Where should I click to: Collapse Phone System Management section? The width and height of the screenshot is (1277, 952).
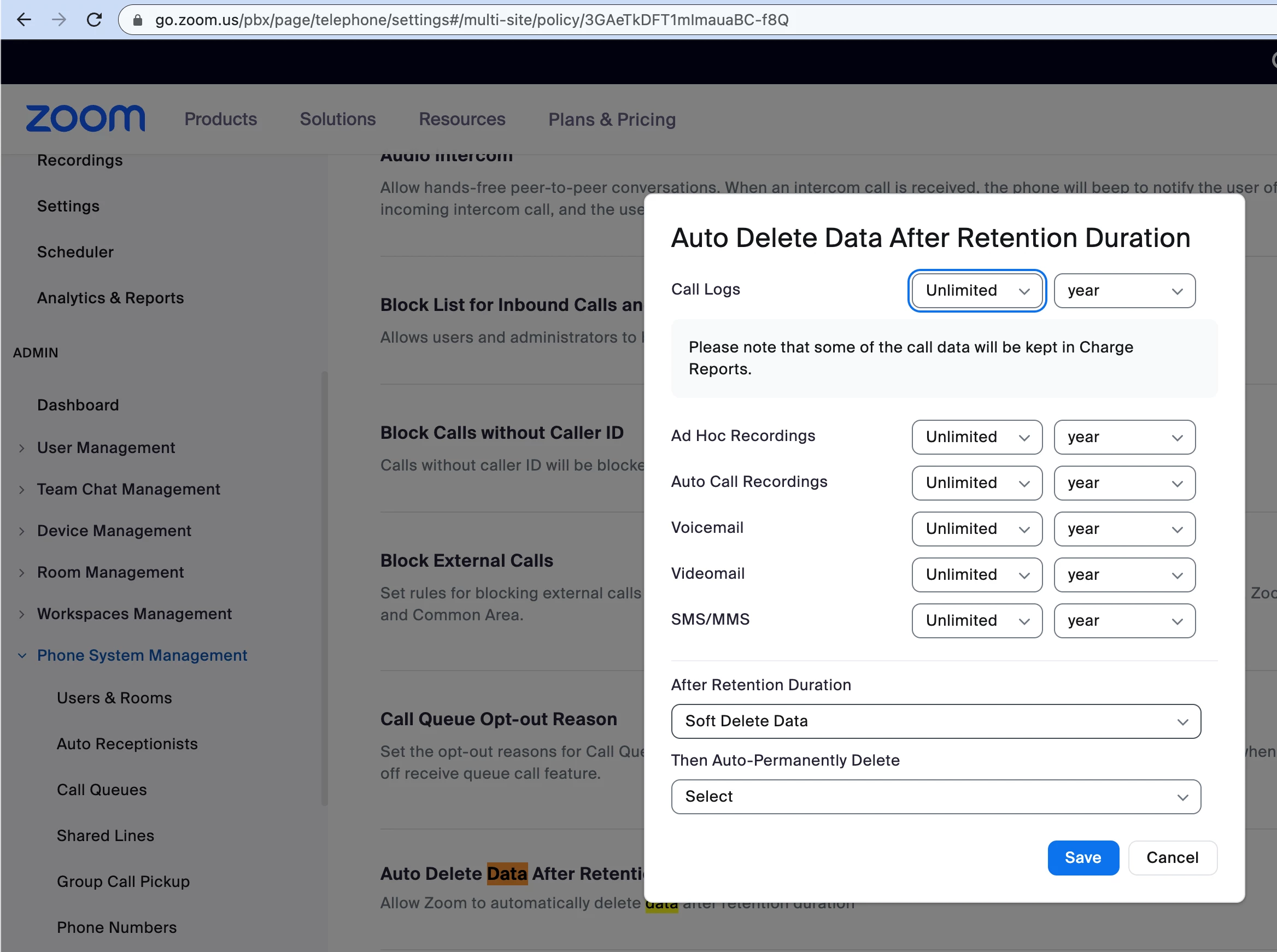coord(22,656)
